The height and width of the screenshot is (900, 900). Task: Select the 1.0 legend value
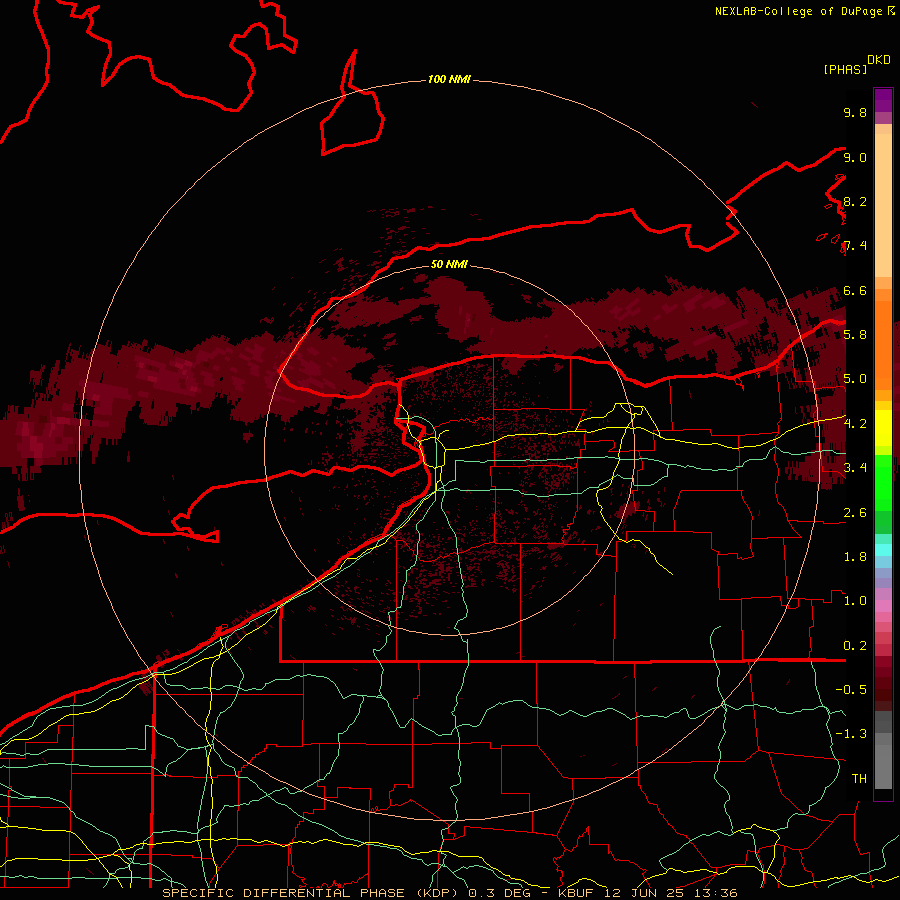click(855, 601)
